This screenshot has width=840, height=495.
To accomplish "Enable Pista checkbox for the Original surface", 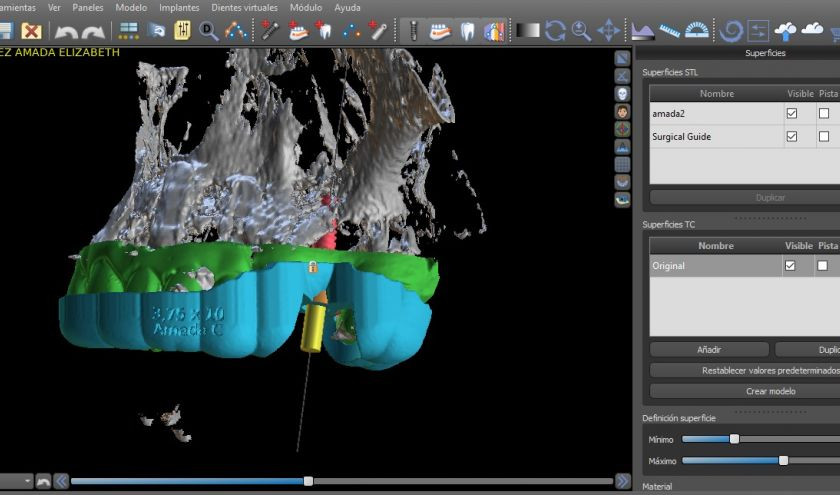I will tap(823, 266).
